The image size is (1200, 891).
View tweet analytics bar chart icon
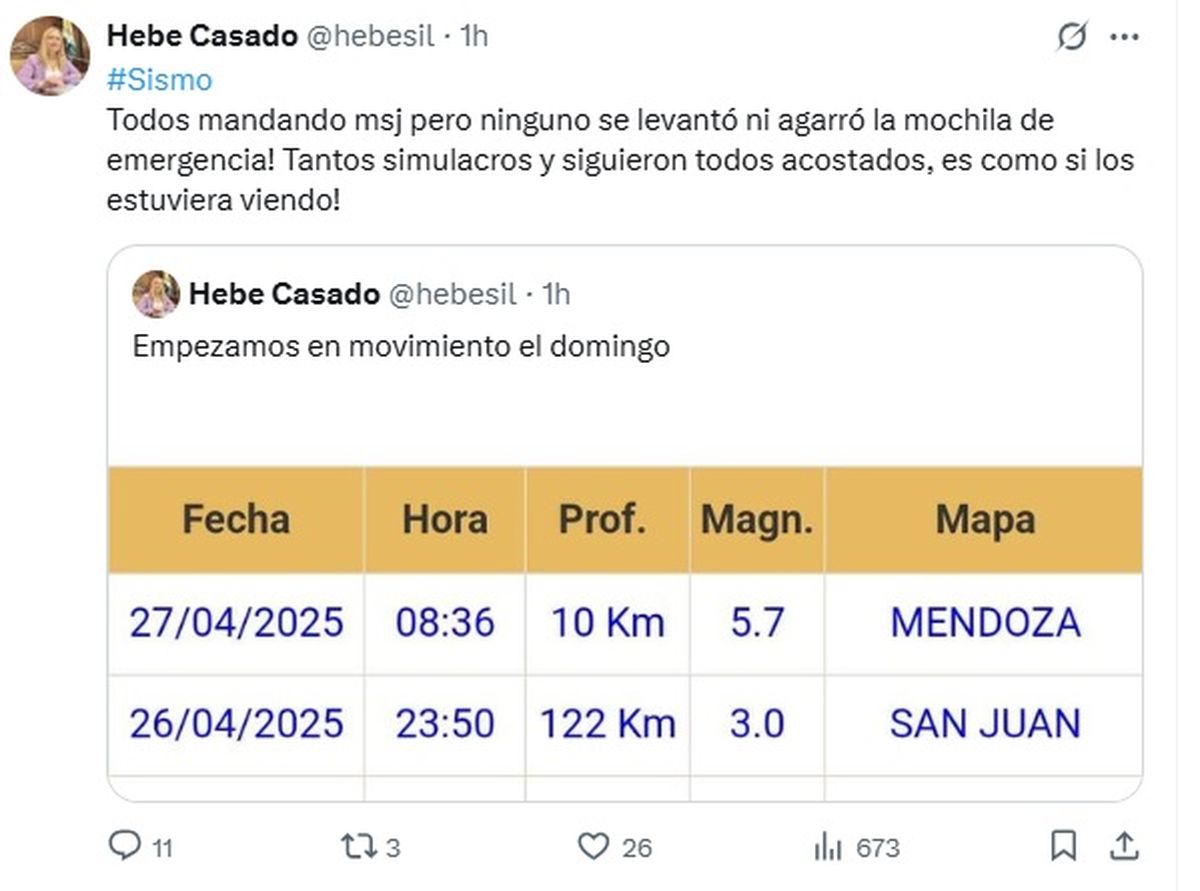827,847
